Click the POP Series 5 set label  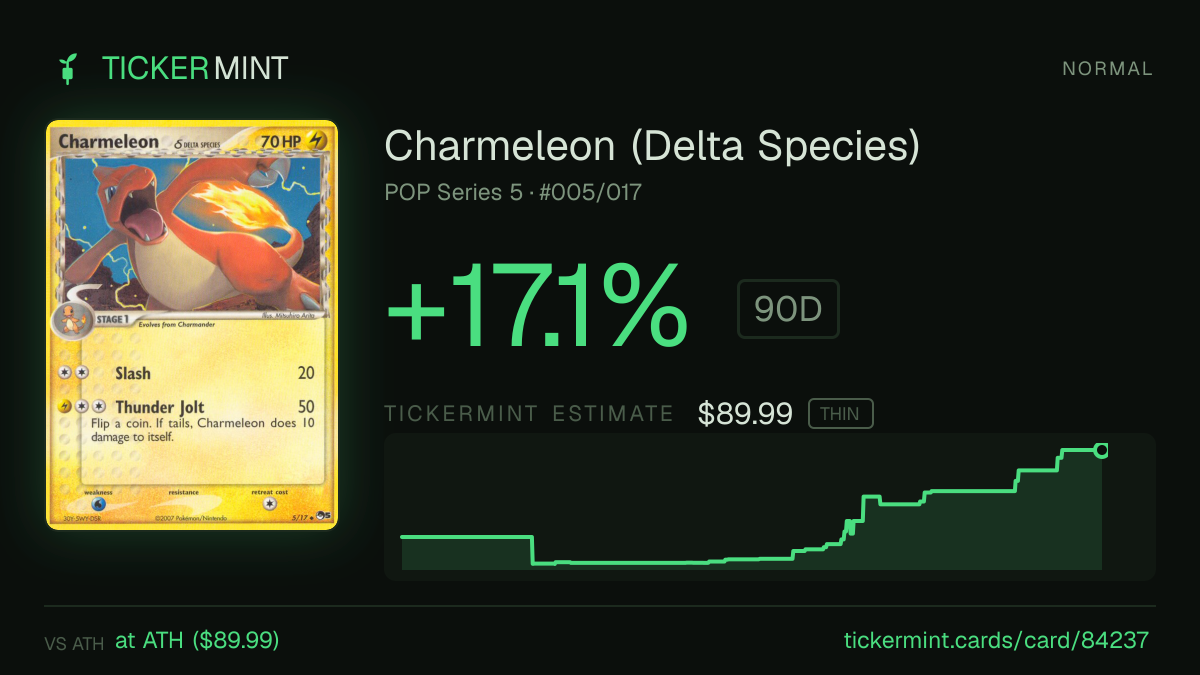click(454, 192)
